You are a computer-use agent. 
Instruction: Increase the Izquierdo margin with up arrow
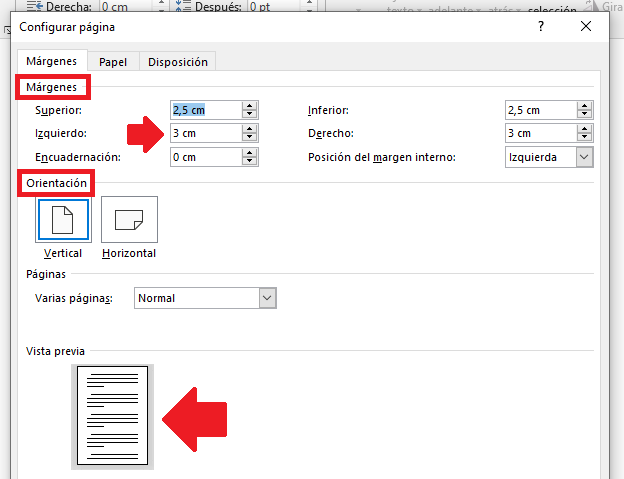click(250, 129)
